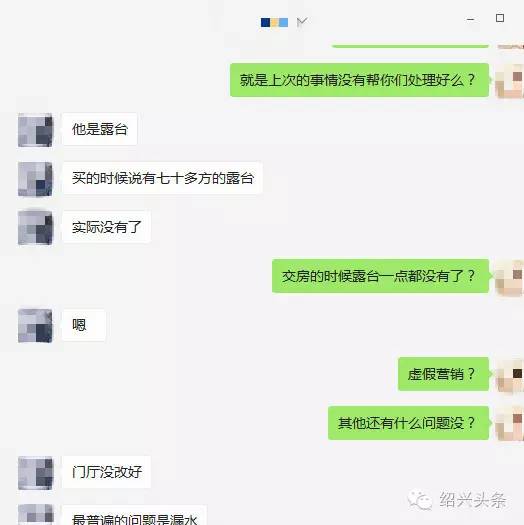Select the bubble "买的时候说有七十多方的露台"
This screenshot has height=525, width=524.
(162, 178)
